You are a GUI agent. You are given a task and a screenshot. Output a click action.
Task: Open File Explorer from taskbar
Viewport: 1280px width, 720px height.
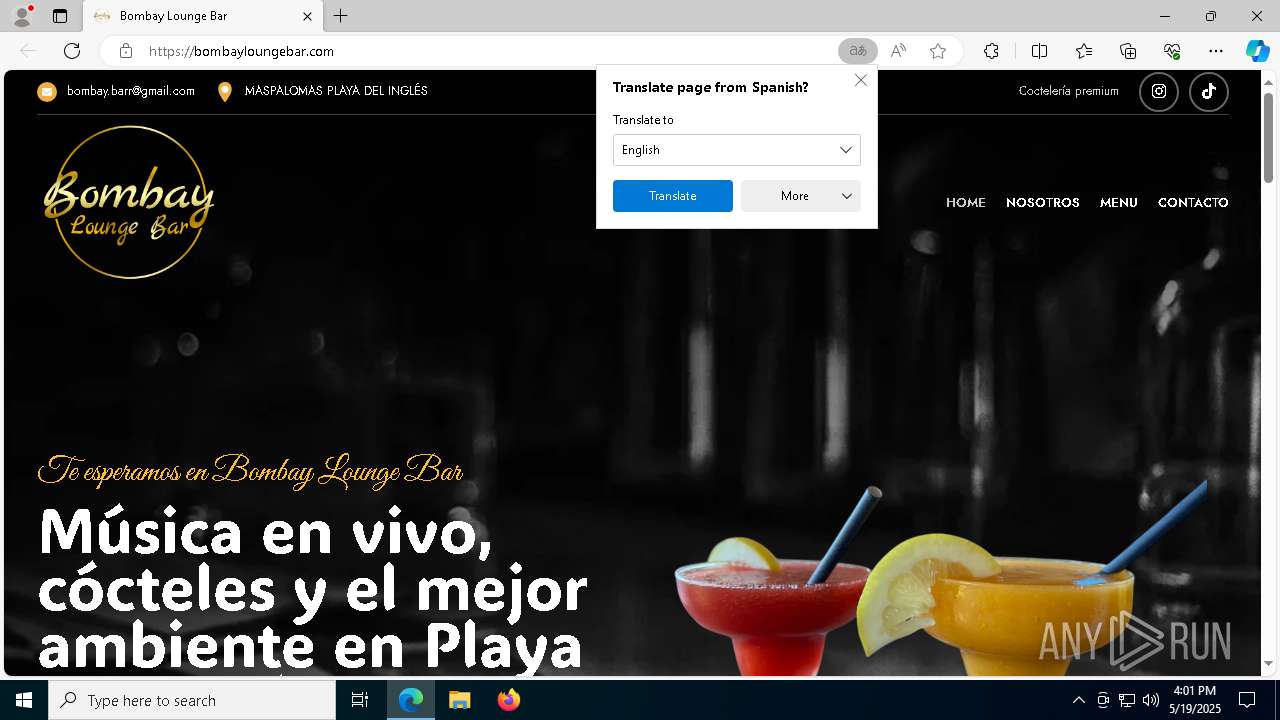pyautogui.click(x=459, y=700)
